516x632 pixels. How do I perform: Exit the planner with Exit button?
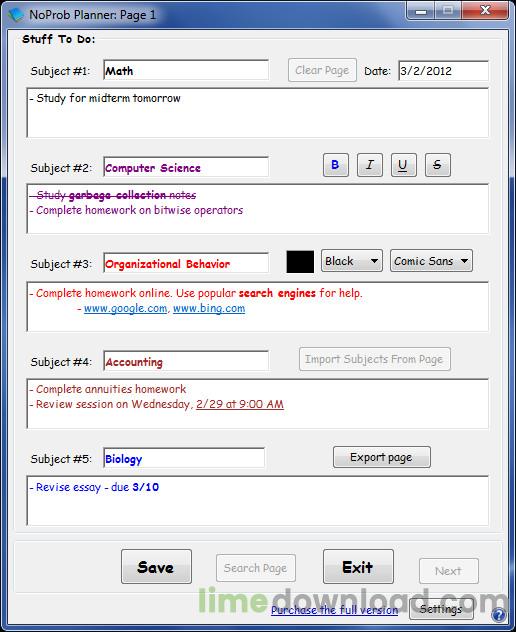[358, 567]
